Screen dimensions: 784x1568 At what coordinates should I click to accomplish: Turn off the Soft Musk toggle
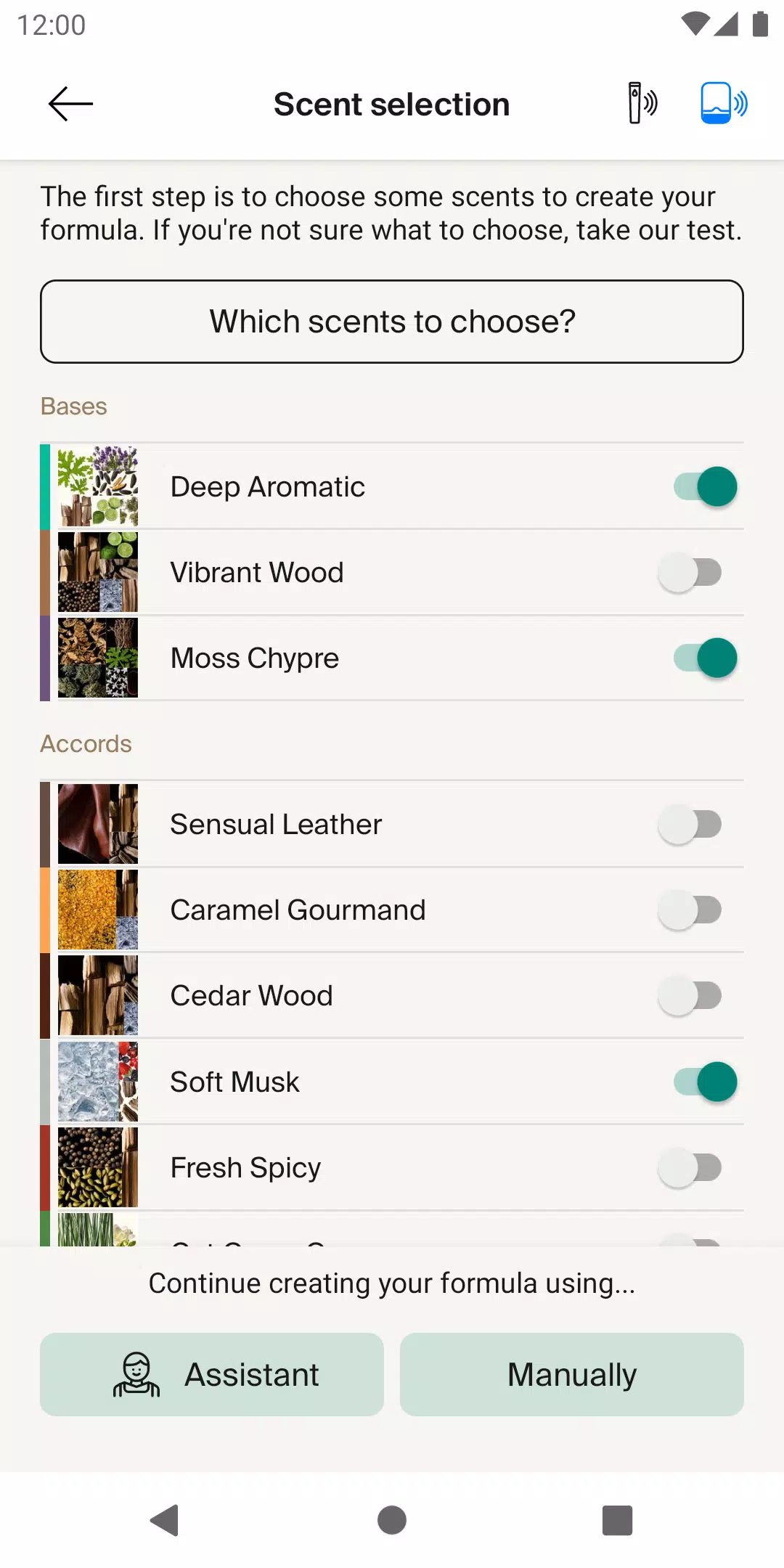pyautogui.click(x=705, y=1082)
